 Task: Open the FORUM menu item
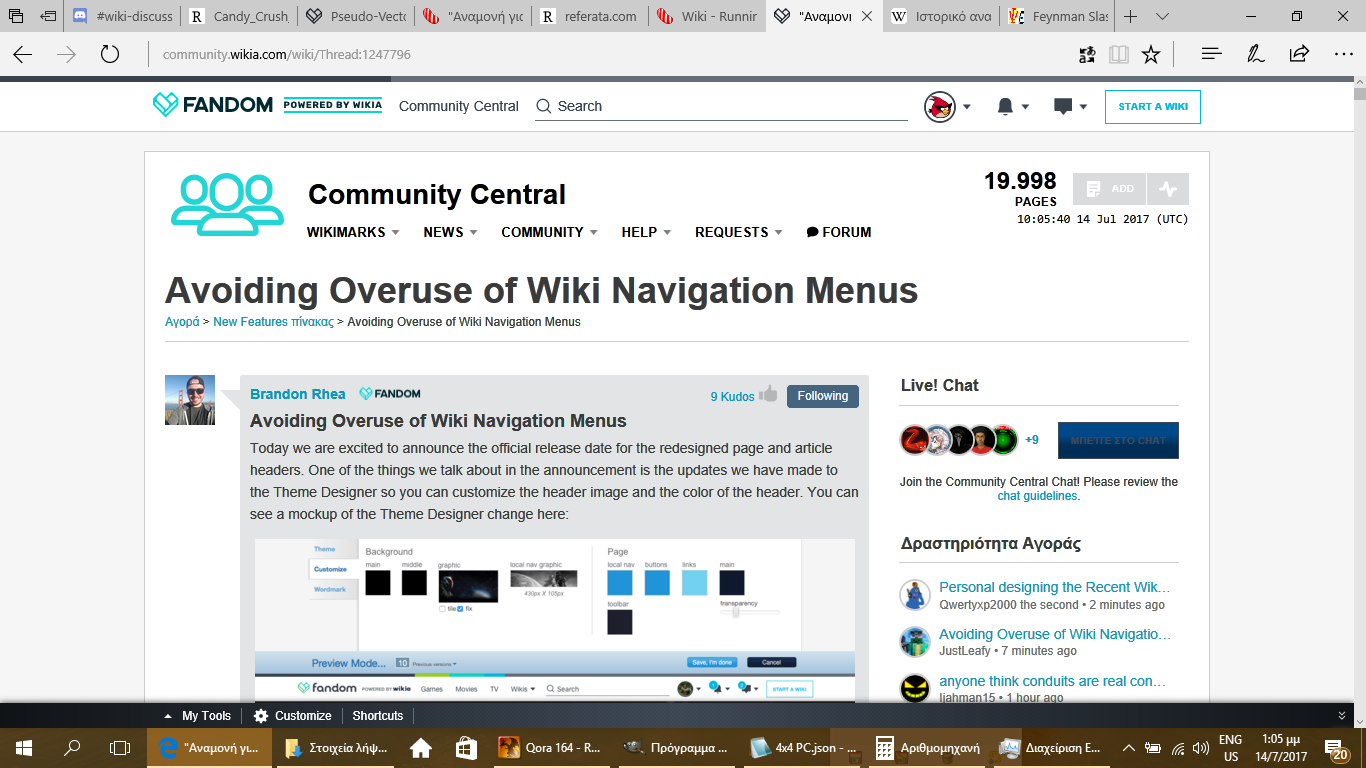(x=839, y=232)
